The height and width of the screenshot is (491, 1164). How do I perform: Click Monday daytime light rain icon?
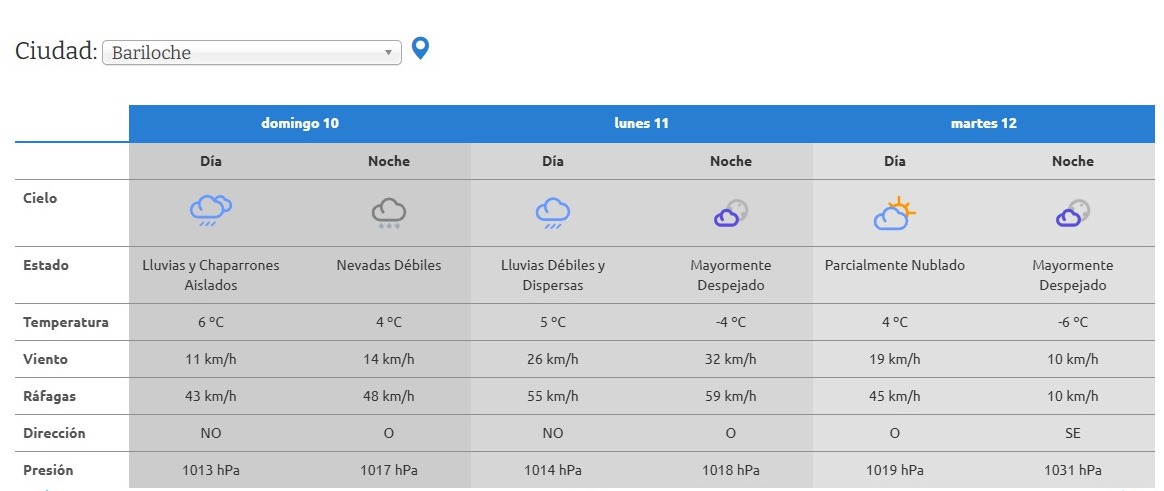click(x=552, y=212)
